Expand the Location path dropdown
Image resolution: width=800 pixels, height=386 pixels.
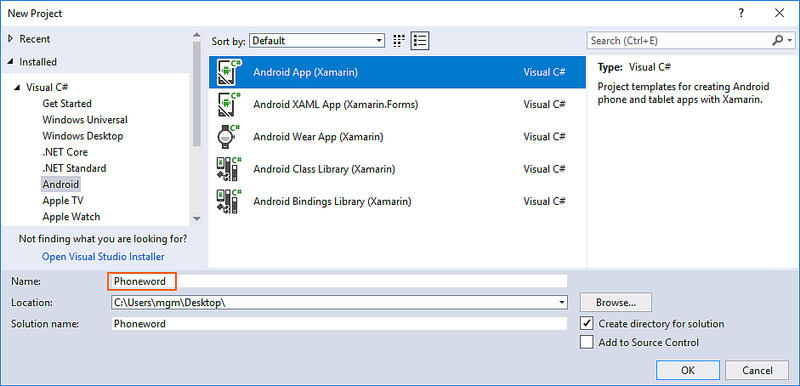click(x=562, y=303)
